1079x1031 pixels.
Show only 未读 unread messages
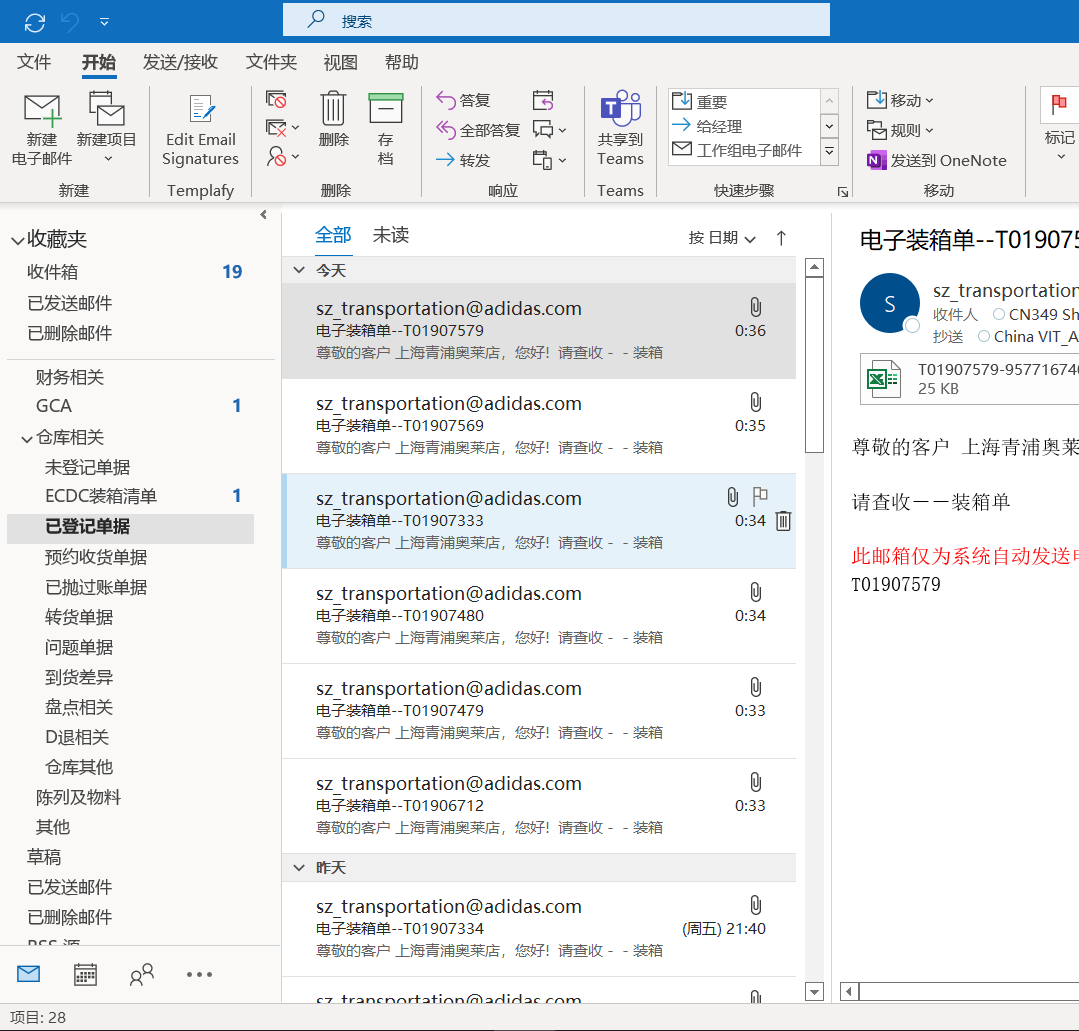point(391,235)
